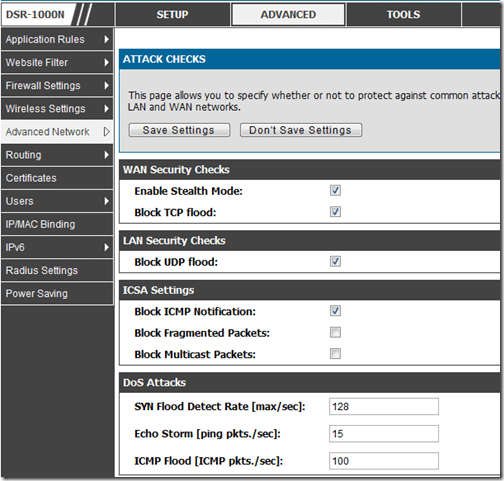Switch to the SETUP tab
The image size is (504, 481).
point(172,15)
